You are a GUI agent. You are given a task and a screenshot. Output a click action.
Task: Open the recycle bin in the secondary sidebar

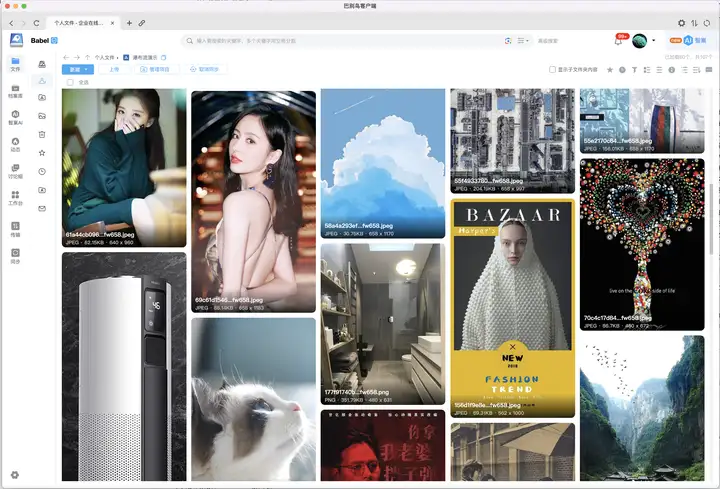coord(42,135)
